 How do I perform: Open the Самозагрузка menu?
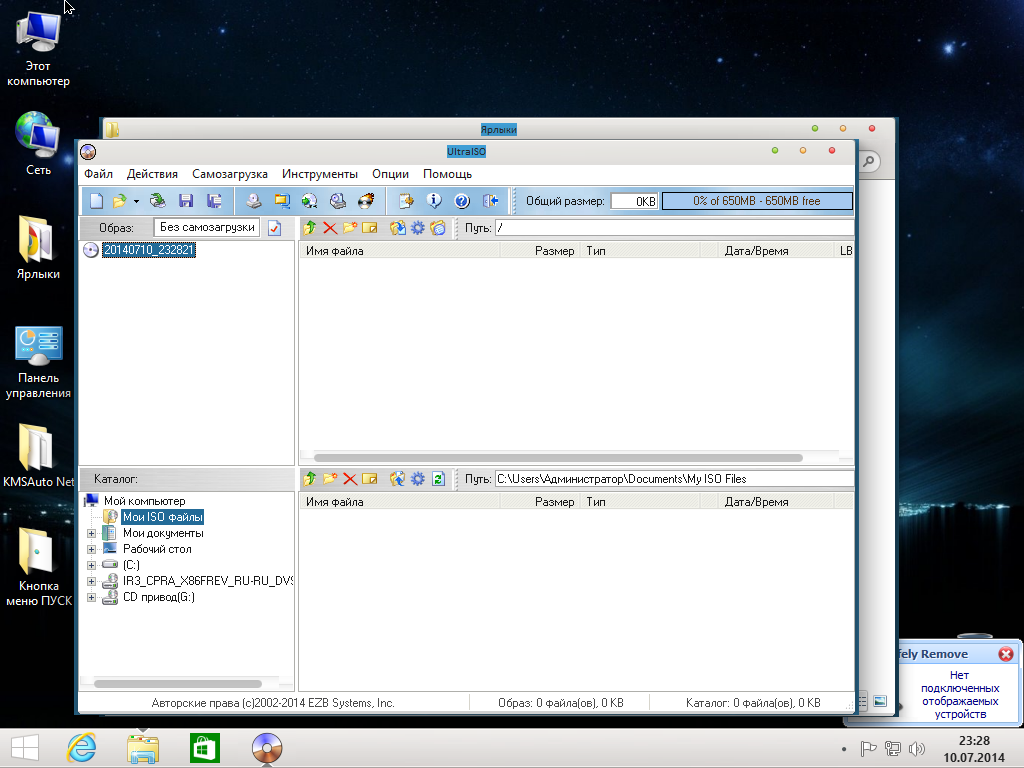[x=230, y=174]
